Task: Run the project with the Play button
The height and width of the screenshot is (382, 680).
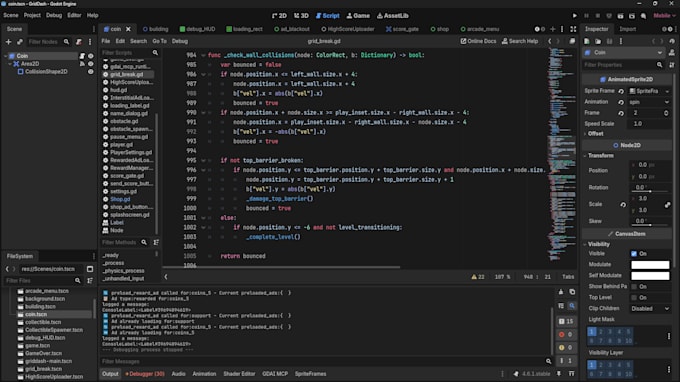Action: pos(575,16)
